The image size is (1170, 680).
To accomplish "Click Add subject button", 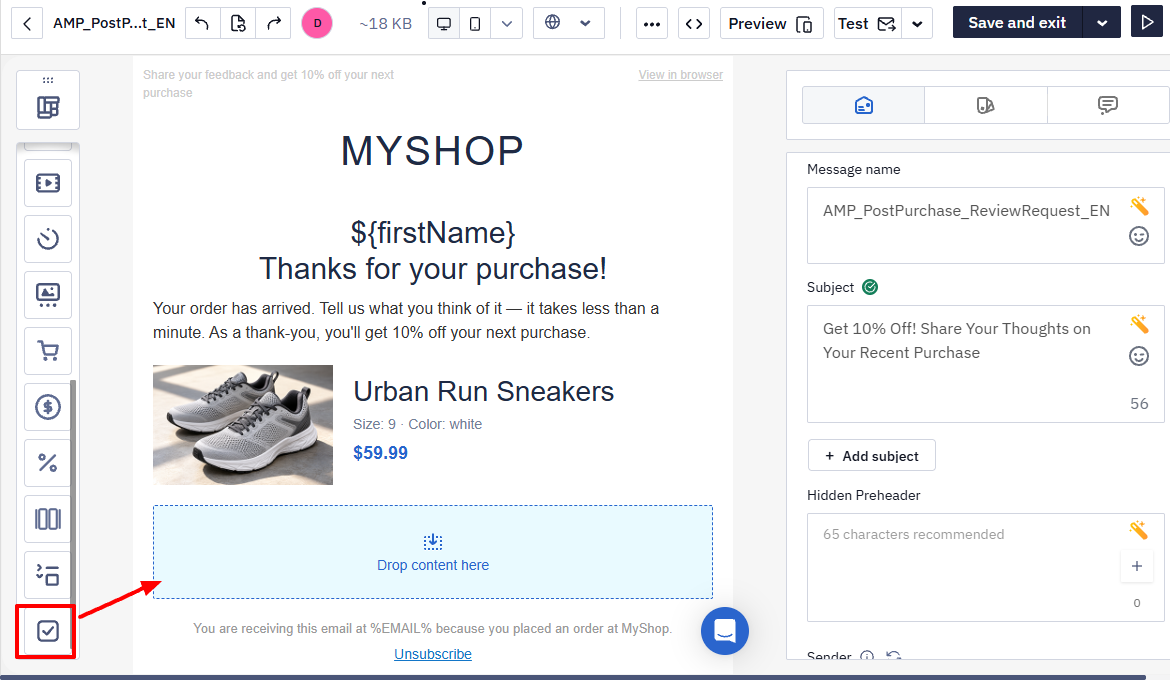I will [x=872, y=455].
